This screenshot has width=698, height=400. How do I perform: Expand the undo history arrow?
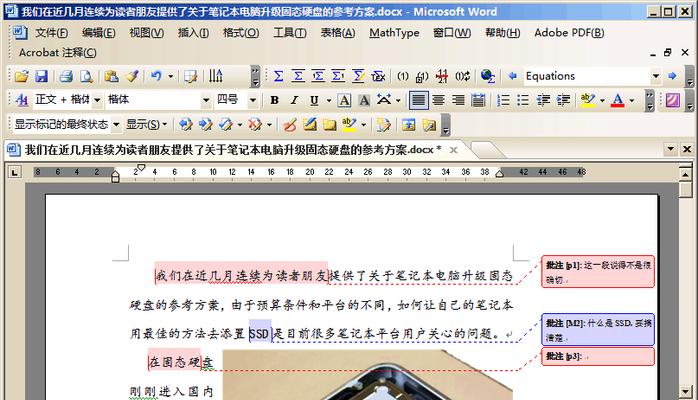(170, 76)
